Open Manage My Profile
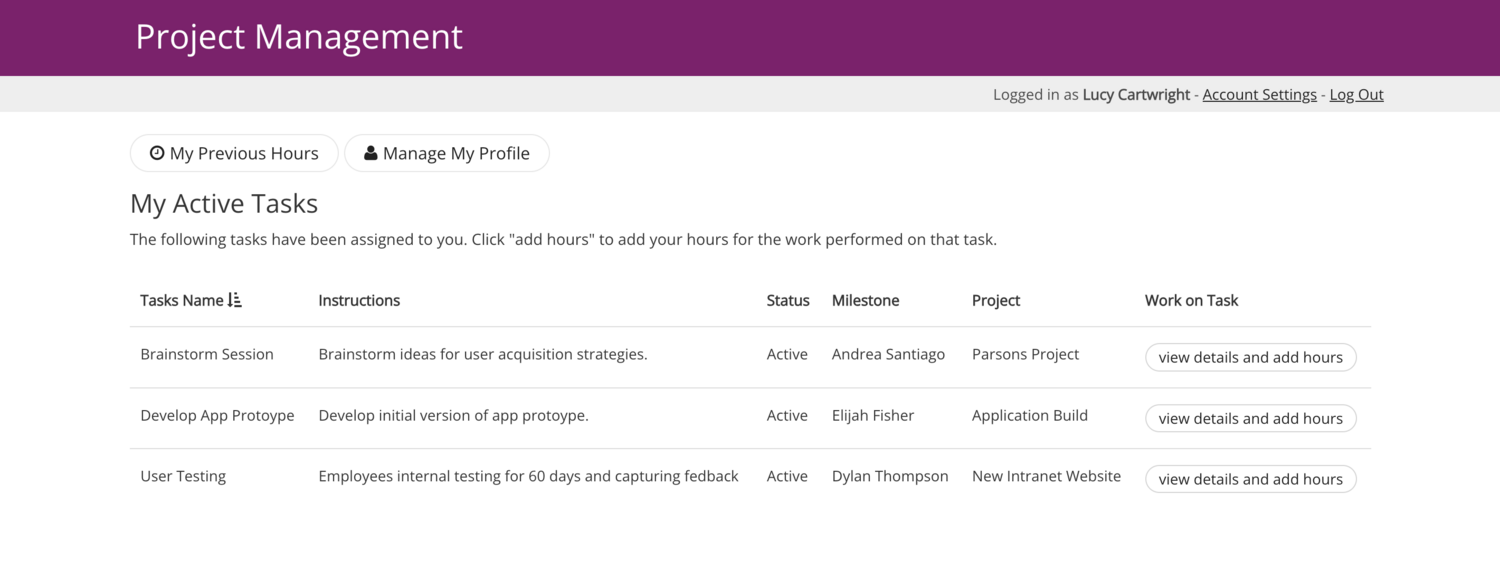This screenshot has width=1500, height=570. [x=447, y=153]
